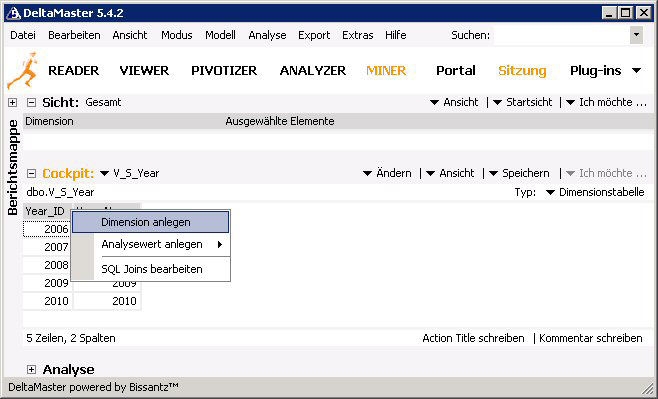Click the Dimension column header
The height and width of the screenshot is (399, 658).
coord(50,121)
